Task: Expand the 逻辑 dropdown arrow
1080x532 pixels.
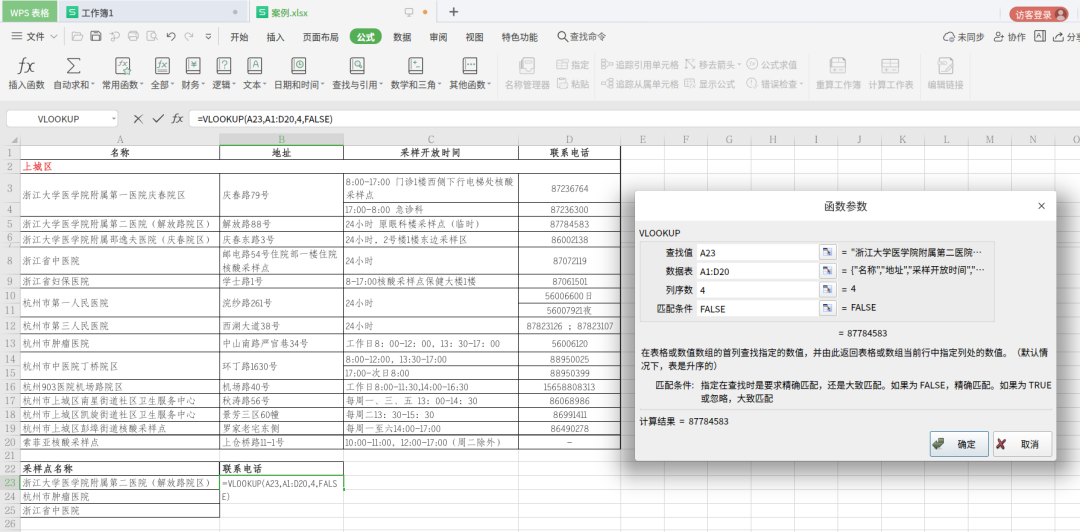Action: pyautogui.click(x=234, y=85)
